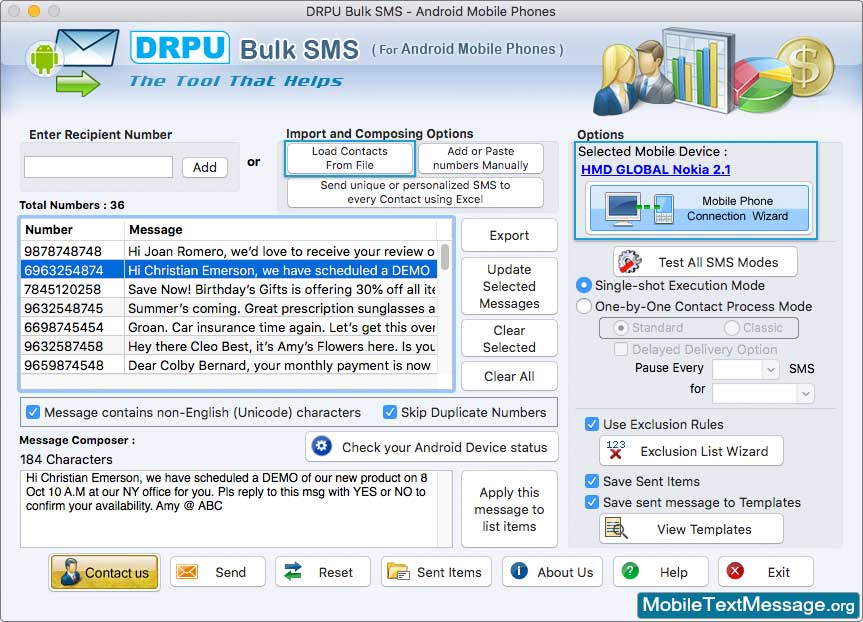Click the gear icon for Android Device status

click(x=321, y=446)
